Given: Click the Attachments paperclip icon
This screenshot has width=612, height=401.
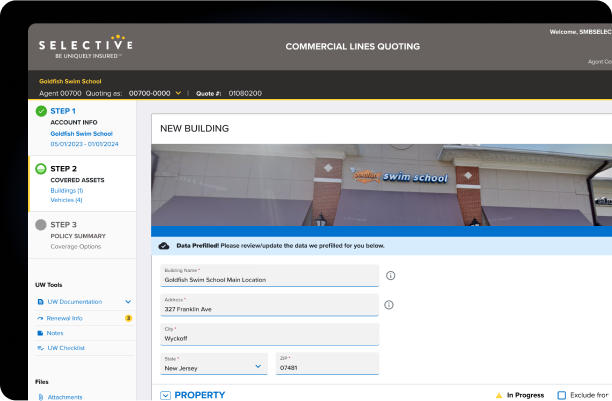Looking at the screenshot, I should point(40,397).
